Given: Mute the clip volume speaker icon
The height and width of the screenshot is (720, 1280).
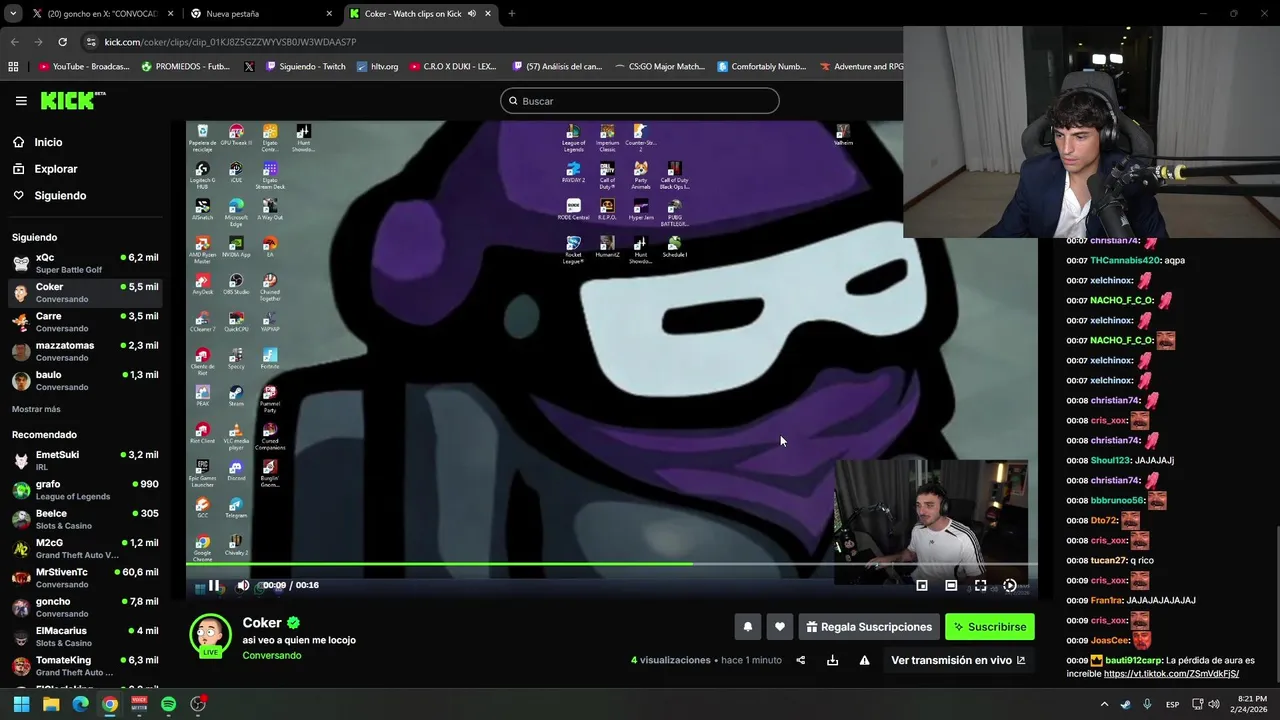Looking at the screenshot, I should [x=243, y=586].
